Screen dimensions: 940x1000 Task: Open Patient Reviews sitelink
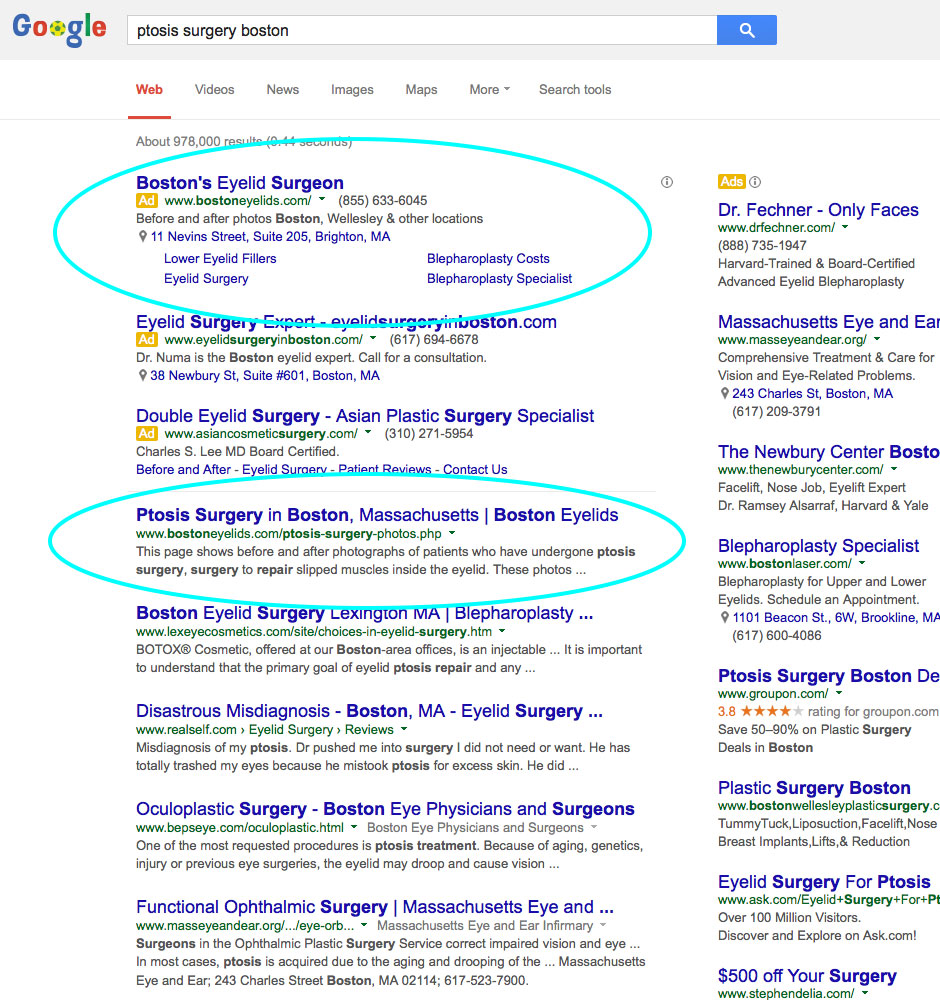point(385,469)
